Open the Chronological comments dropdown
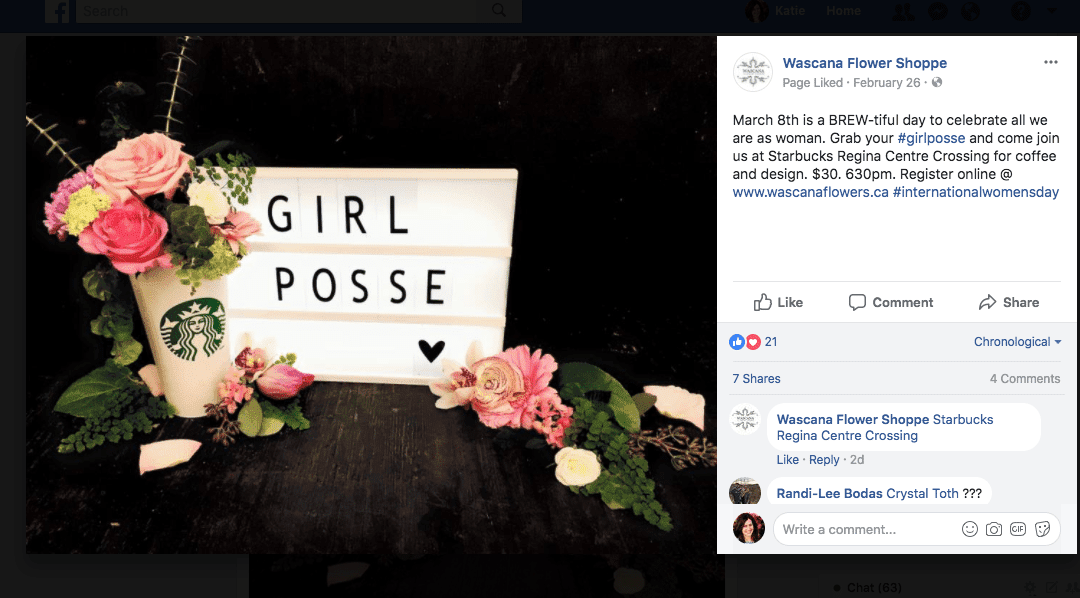 point(1016,341)
